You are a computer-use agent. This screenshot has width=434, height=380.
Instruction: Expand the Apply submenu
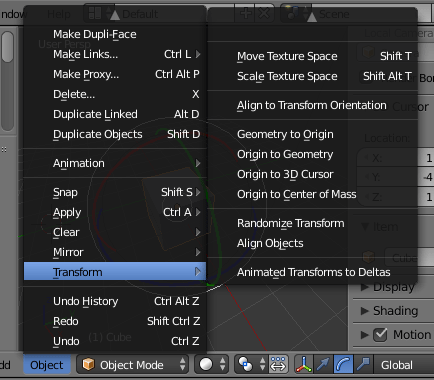coord(115,212)
